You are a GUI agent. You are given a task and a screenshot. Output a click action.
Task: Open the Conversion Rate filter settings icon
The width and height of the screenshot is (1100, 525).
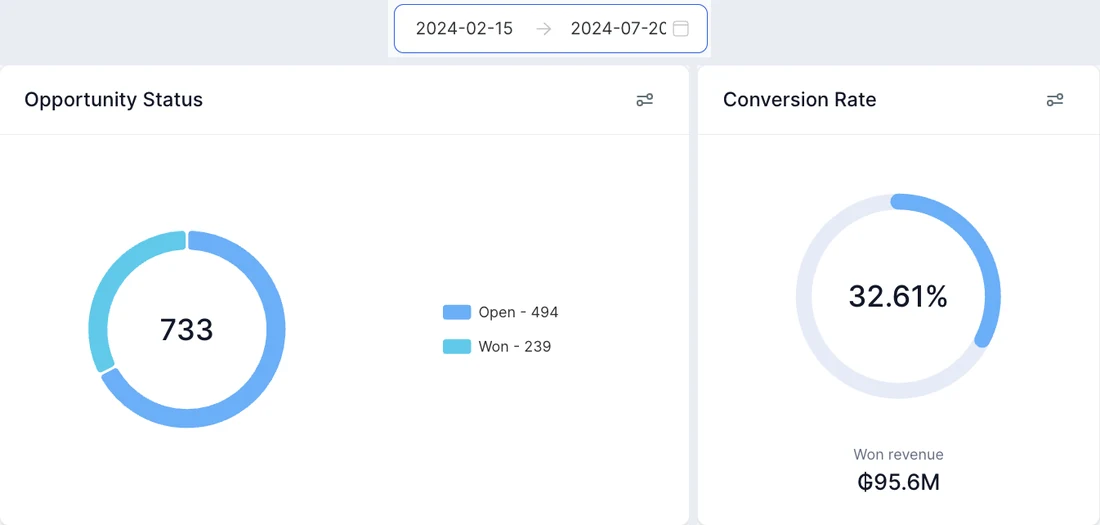pyautogui.click(x=1054, y=100)
